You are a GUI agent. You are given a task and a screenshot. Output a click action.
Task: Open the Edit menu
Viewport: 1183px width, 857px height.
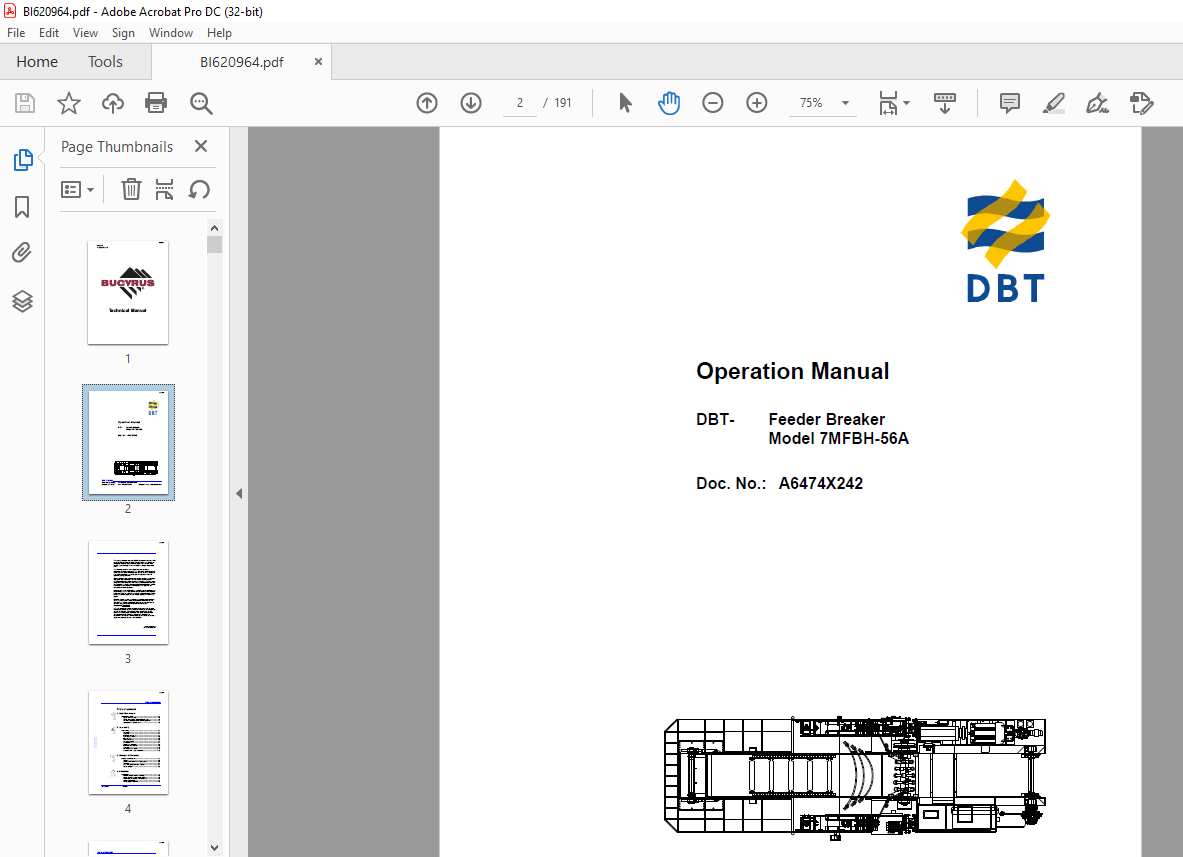click(49, 33)
